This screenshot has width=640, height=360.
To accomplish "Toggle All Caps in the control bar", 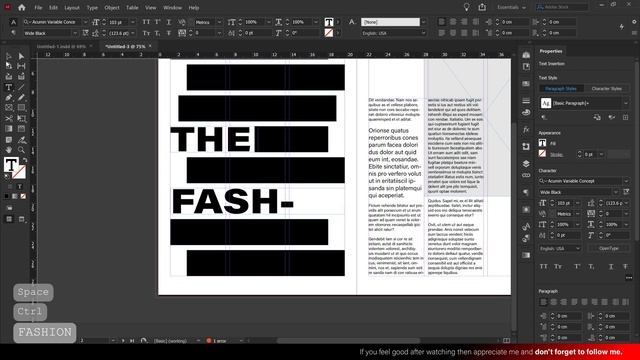I will coord(146,22).
